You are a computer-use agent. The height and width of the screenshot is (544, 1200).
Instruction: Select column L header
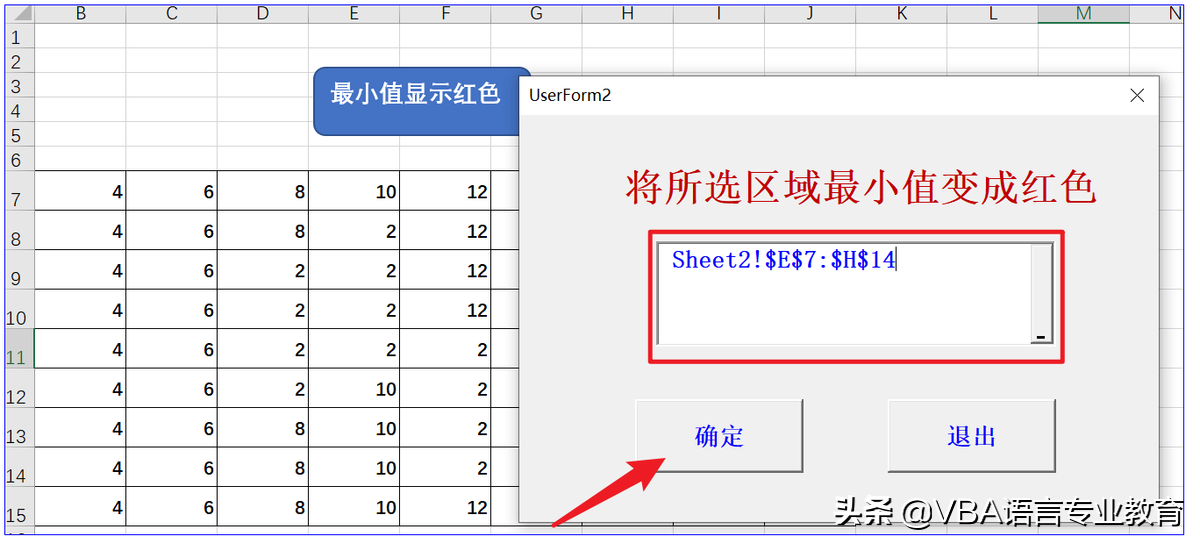[993, 14]
